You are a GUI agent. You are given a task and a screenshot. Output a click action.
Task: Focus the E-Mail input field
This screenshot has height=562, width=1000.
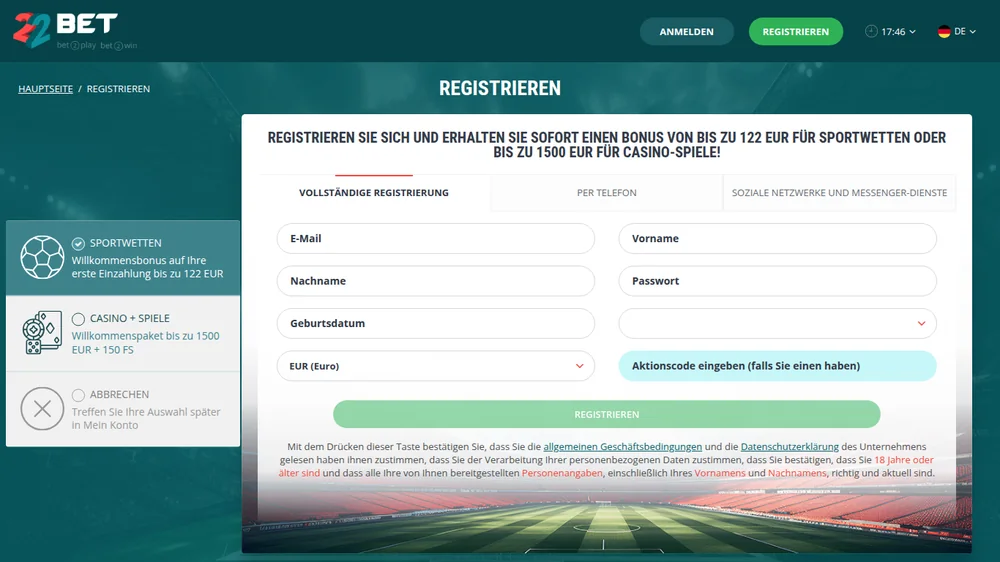tap(436, 239)
